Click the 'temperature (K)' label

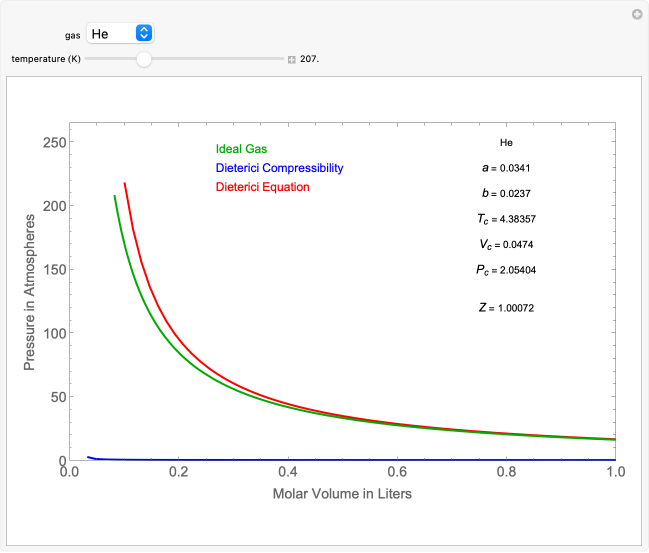[46, 59]
